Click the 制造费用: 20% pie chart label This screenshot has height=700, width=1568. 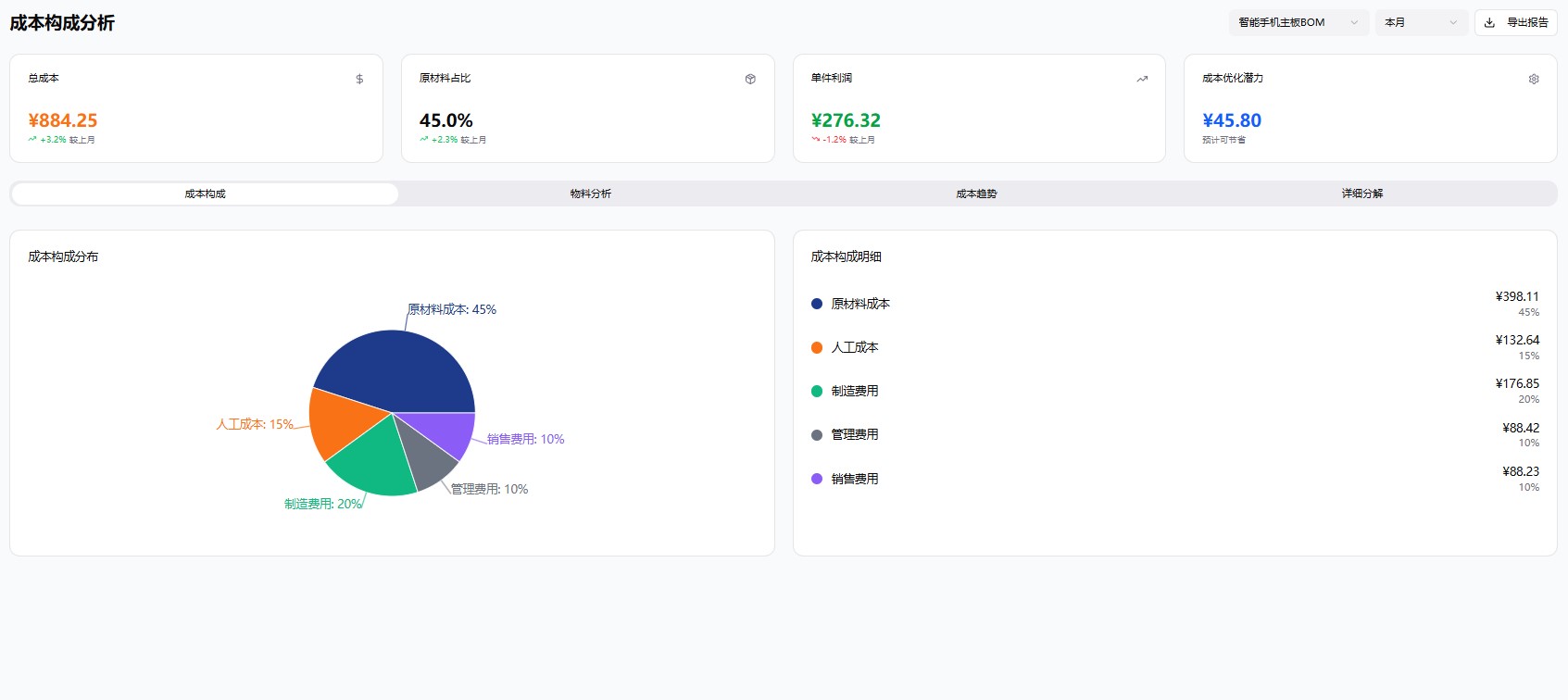[x=322, y=504]
